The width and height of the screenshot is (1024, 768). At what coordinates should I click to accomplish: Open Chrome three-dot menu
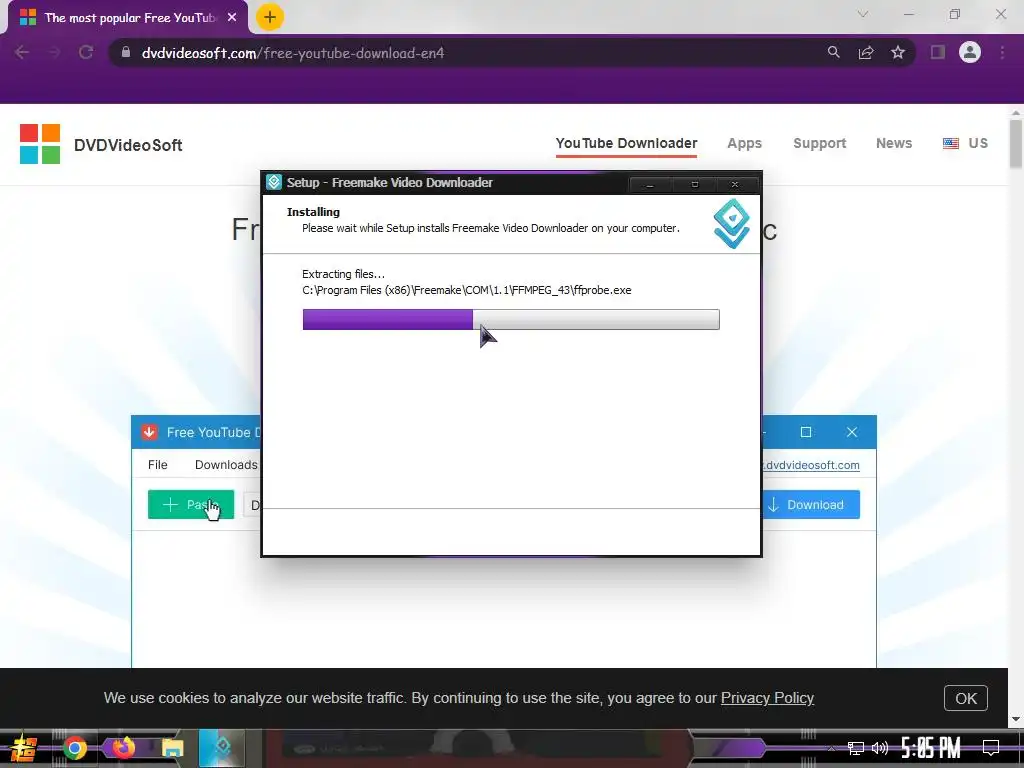[1002, 53]
